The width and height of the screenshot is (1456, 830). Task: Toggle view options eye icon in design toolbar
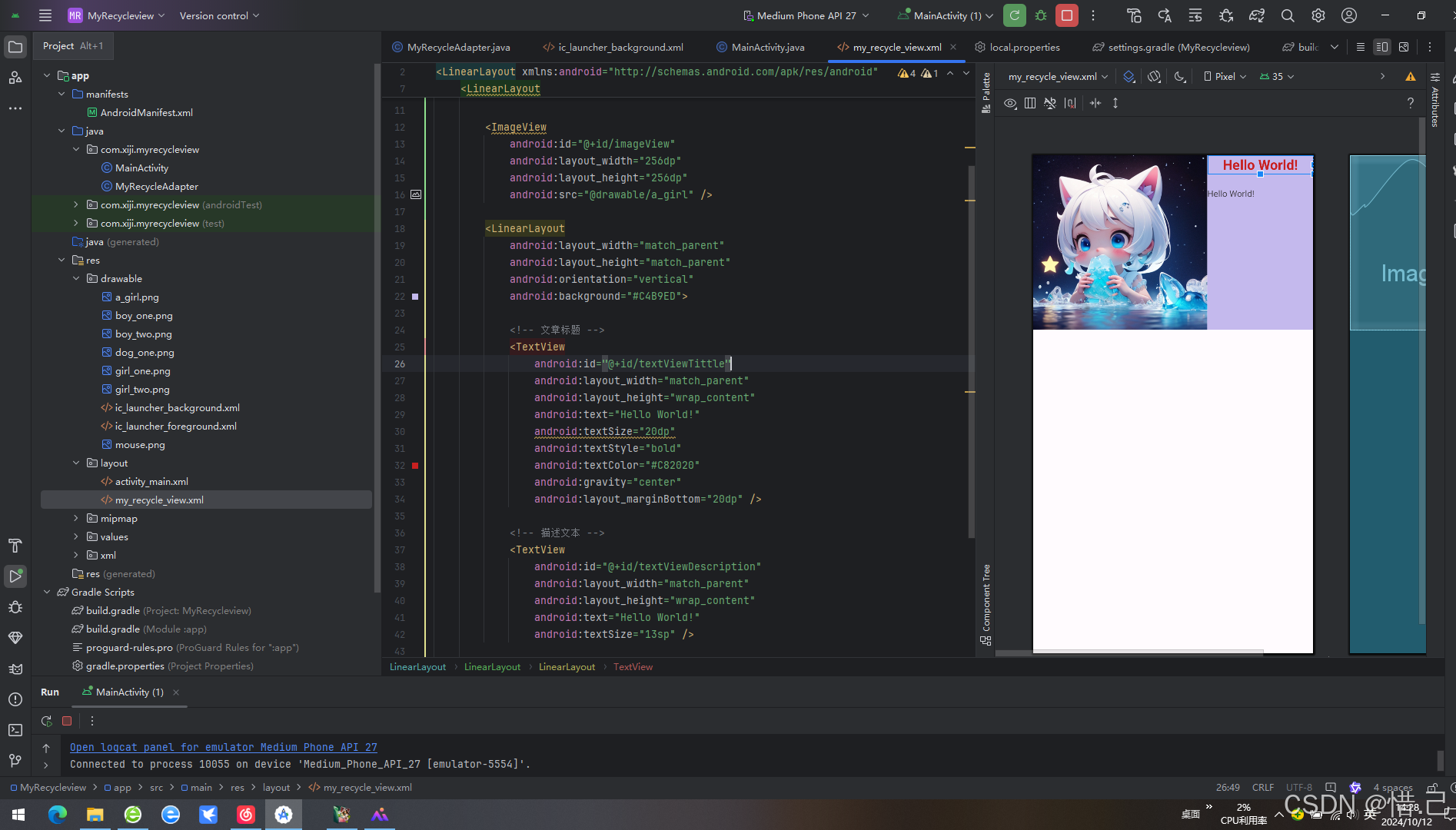click(x=1010, y=103)
